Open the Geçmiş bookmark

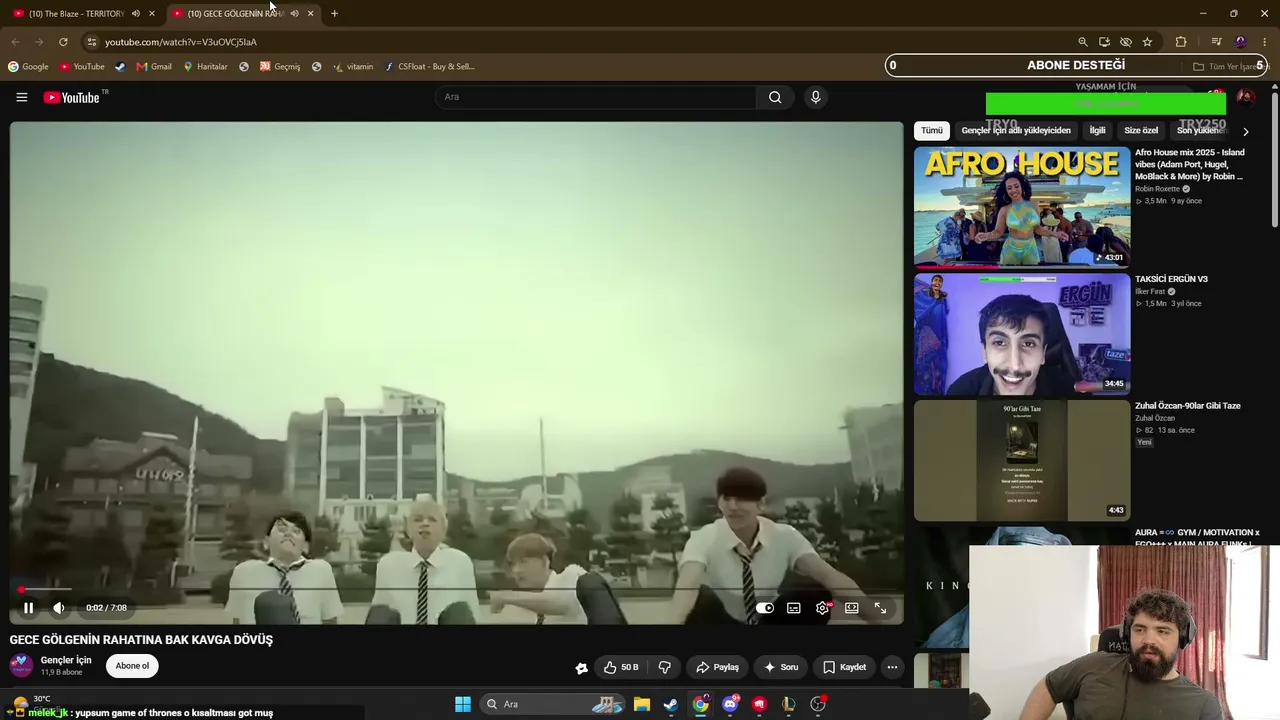[x=280, y=67]
